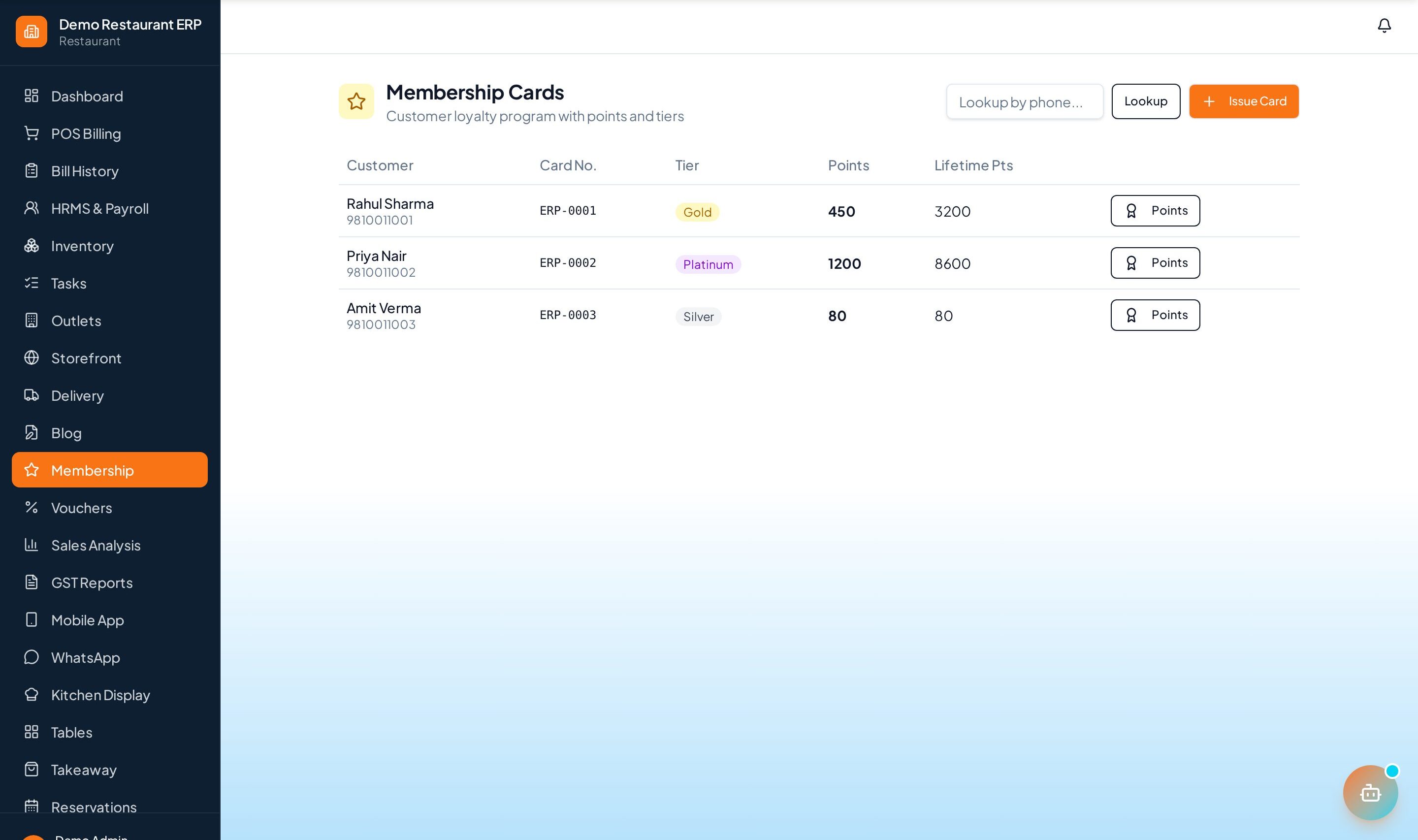Select Vouchers in the sidebar

tap(110, 508)
